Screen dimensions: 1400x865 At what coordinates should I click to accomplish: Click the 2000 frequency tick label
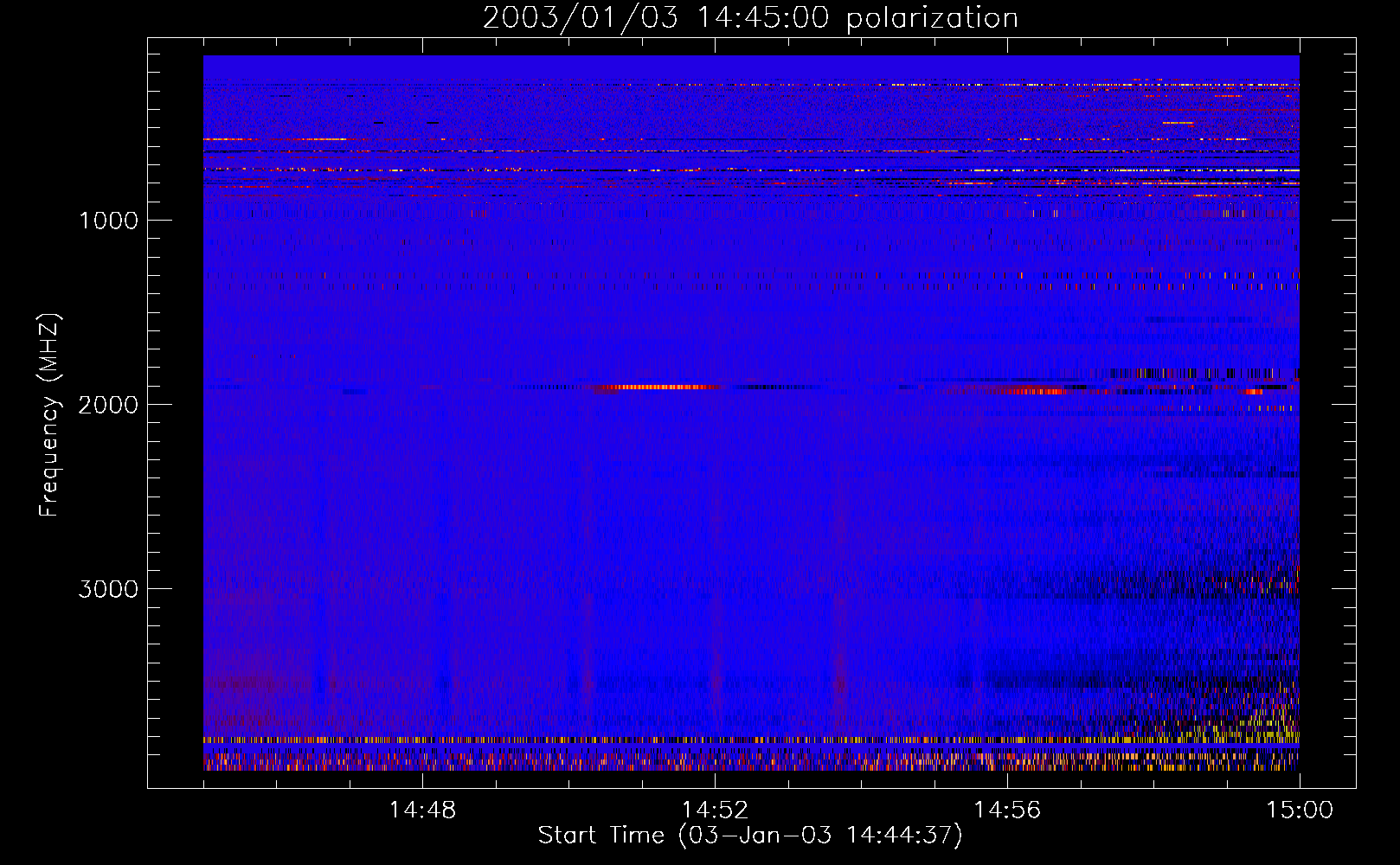click(108, 405)
